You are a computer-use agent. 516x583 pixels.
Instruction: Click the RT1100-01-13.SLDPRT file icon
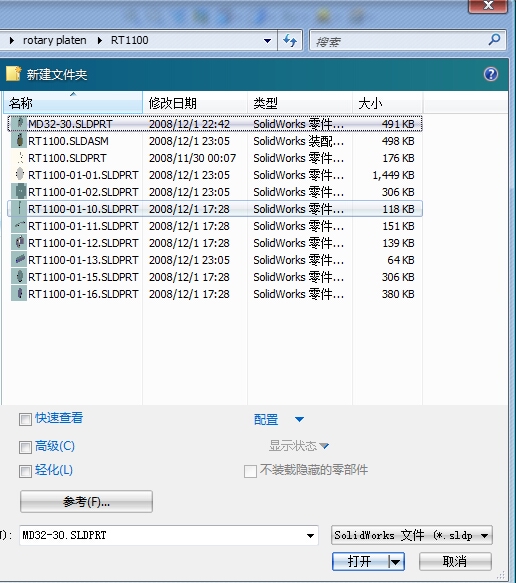coord(19,260)
